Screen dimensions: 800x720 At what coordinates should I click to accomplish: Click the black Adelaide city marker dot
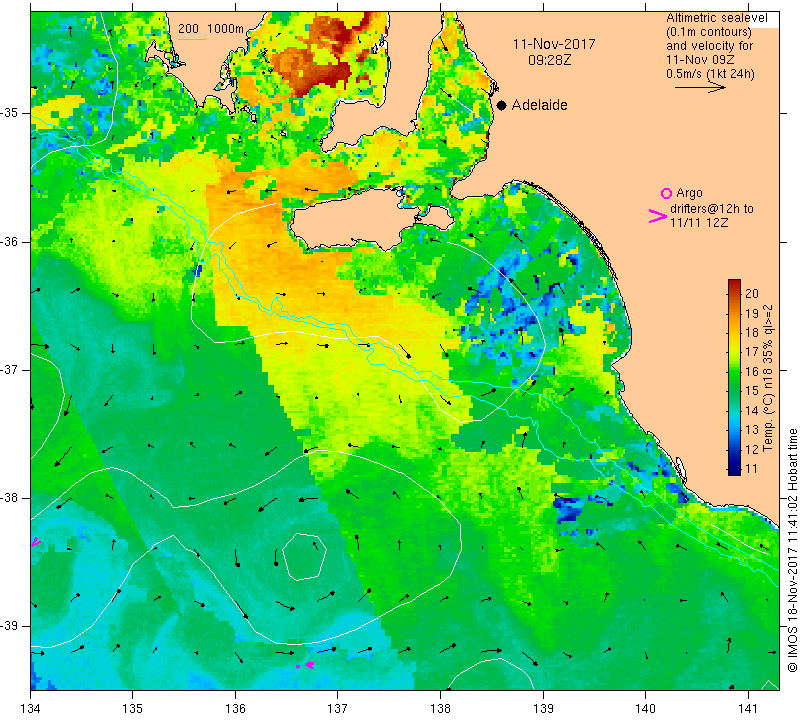coord(502,105)
